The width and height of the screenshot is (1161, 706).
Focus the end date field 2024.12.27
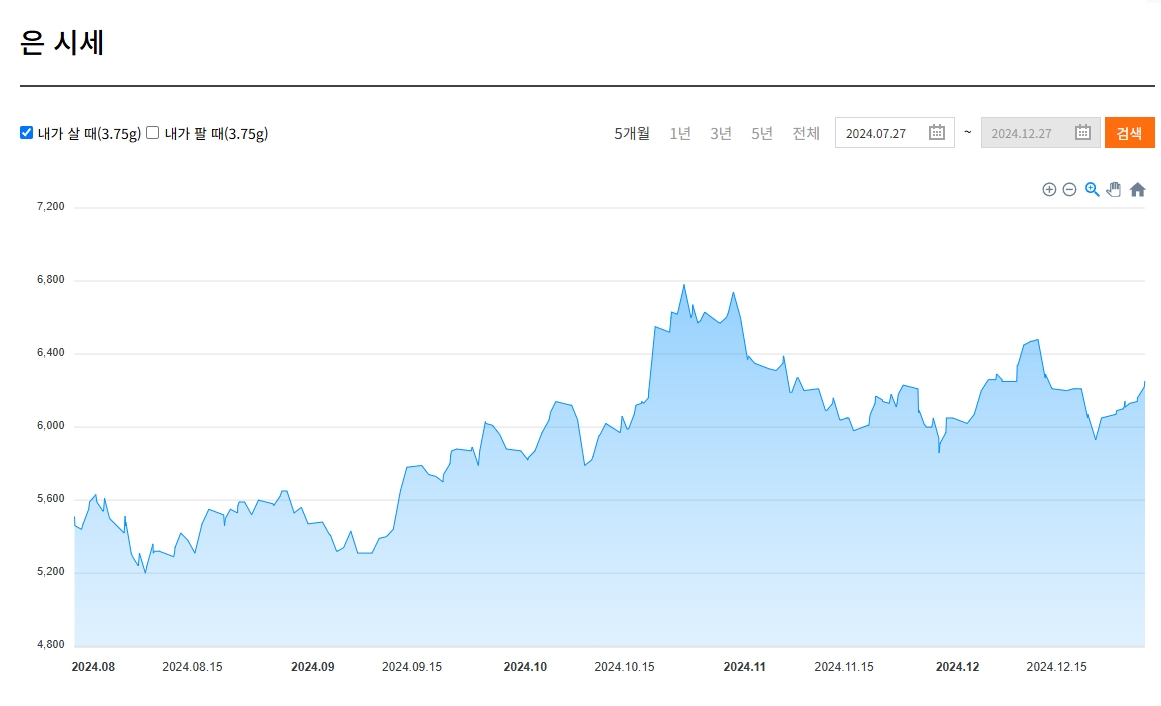(x=1040, y=133)
